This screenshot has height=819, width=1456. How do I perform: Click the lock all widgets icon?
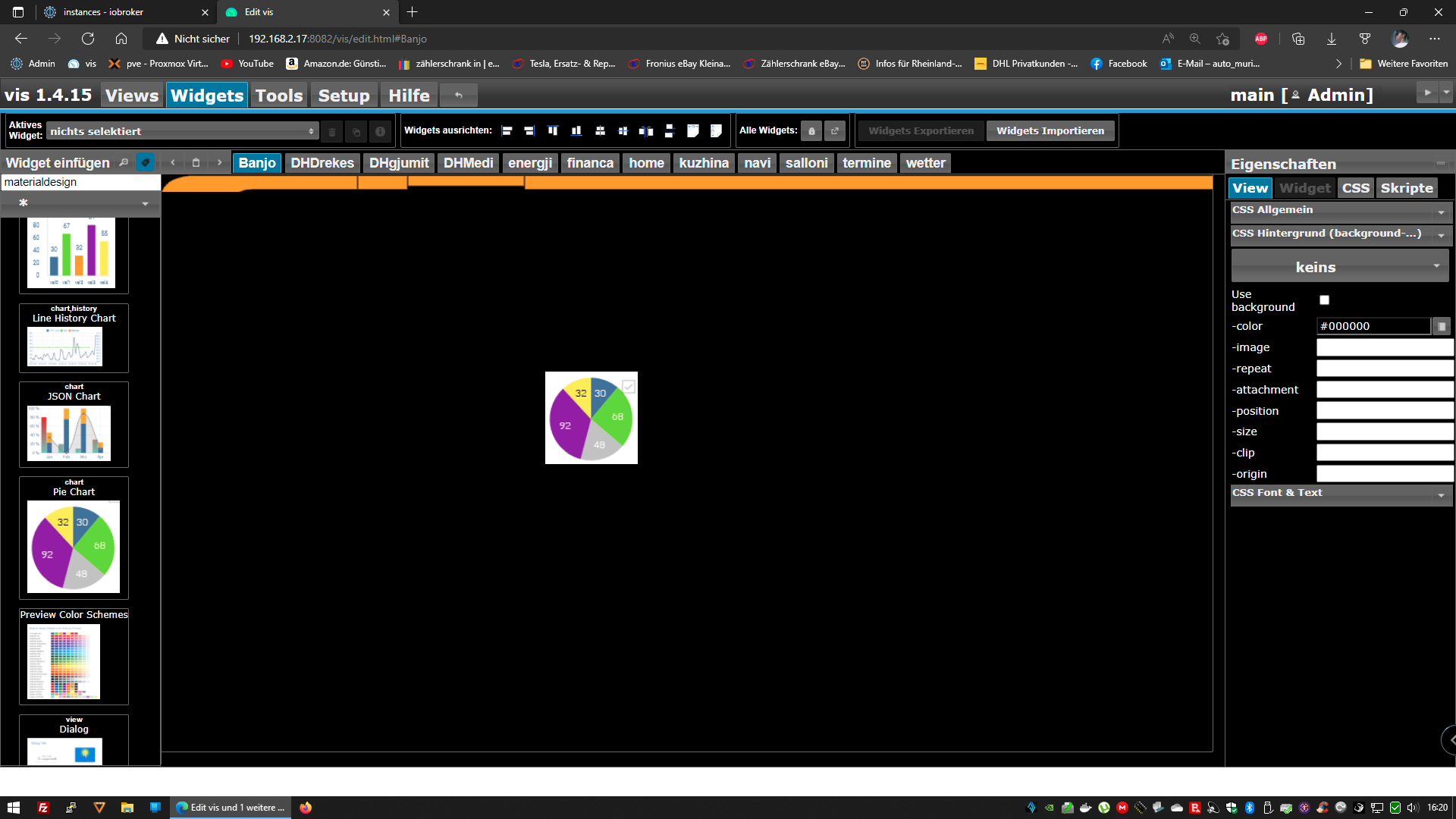tap(811, 131)
